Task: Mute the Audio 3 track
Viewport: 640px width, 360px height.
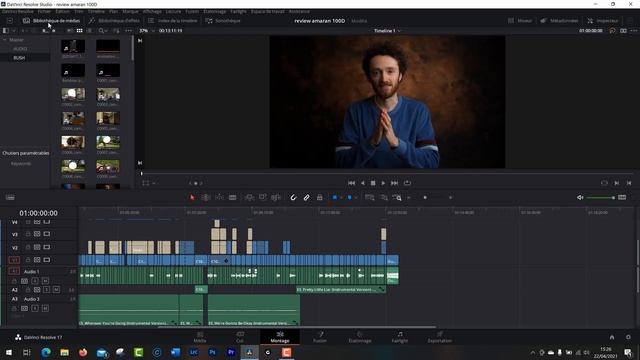Action: pyautogui.click(x=45, y=308)
